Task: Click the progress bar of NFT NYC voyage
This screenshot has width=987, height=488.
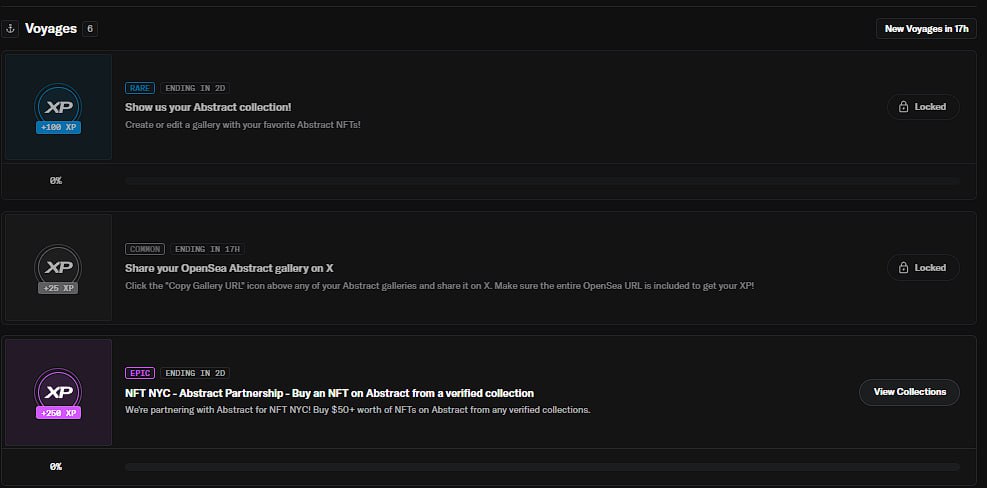Action: point(542,467)
